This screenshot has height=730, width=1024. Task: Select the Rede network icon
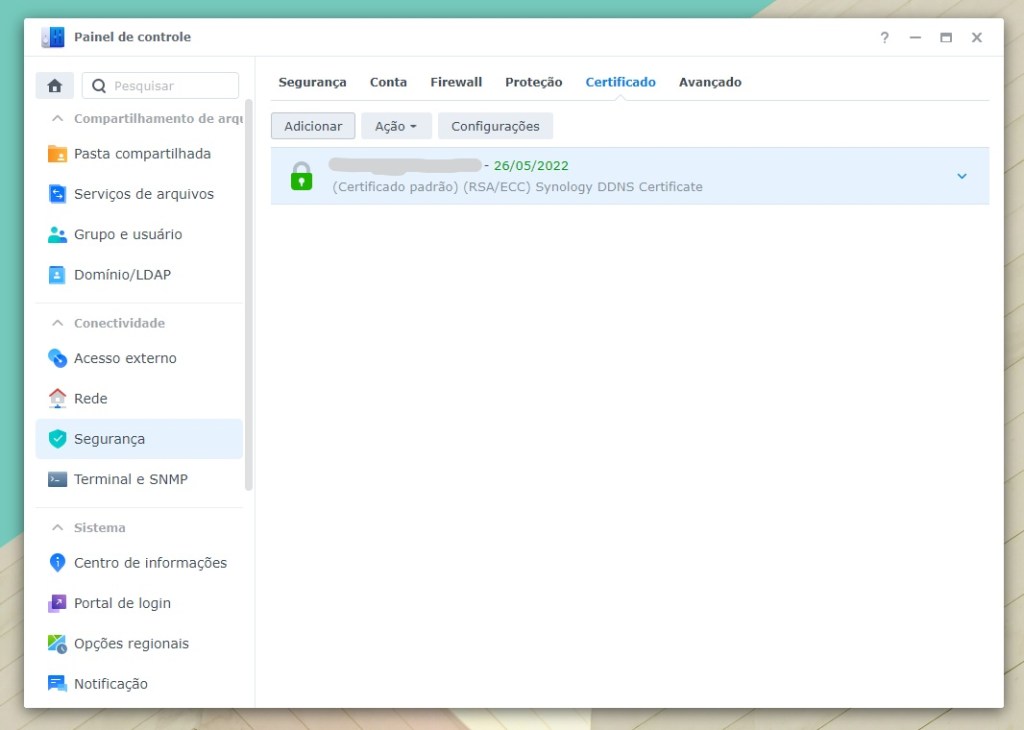(58, 398)
